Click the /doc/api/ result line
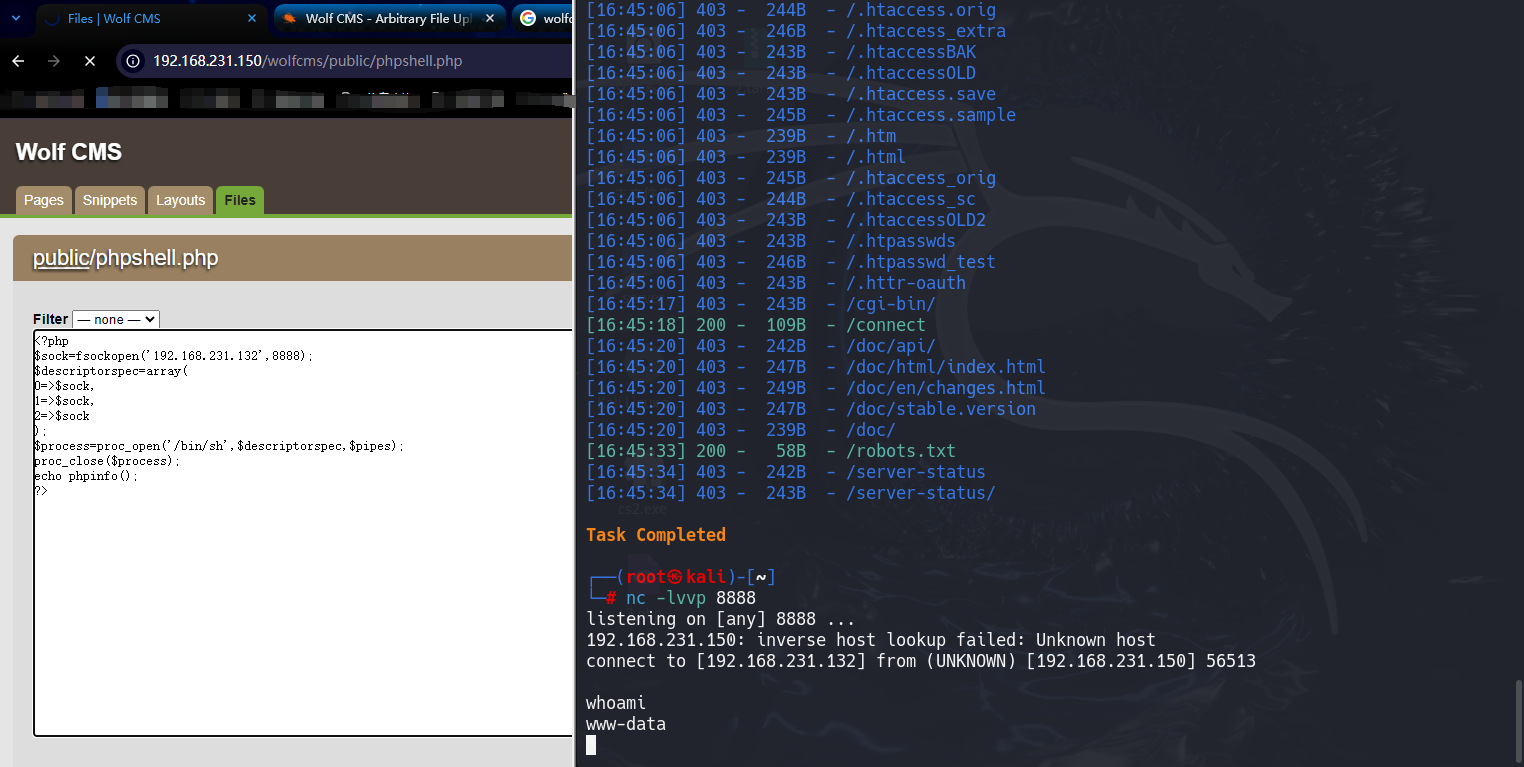 coord(761,346)
